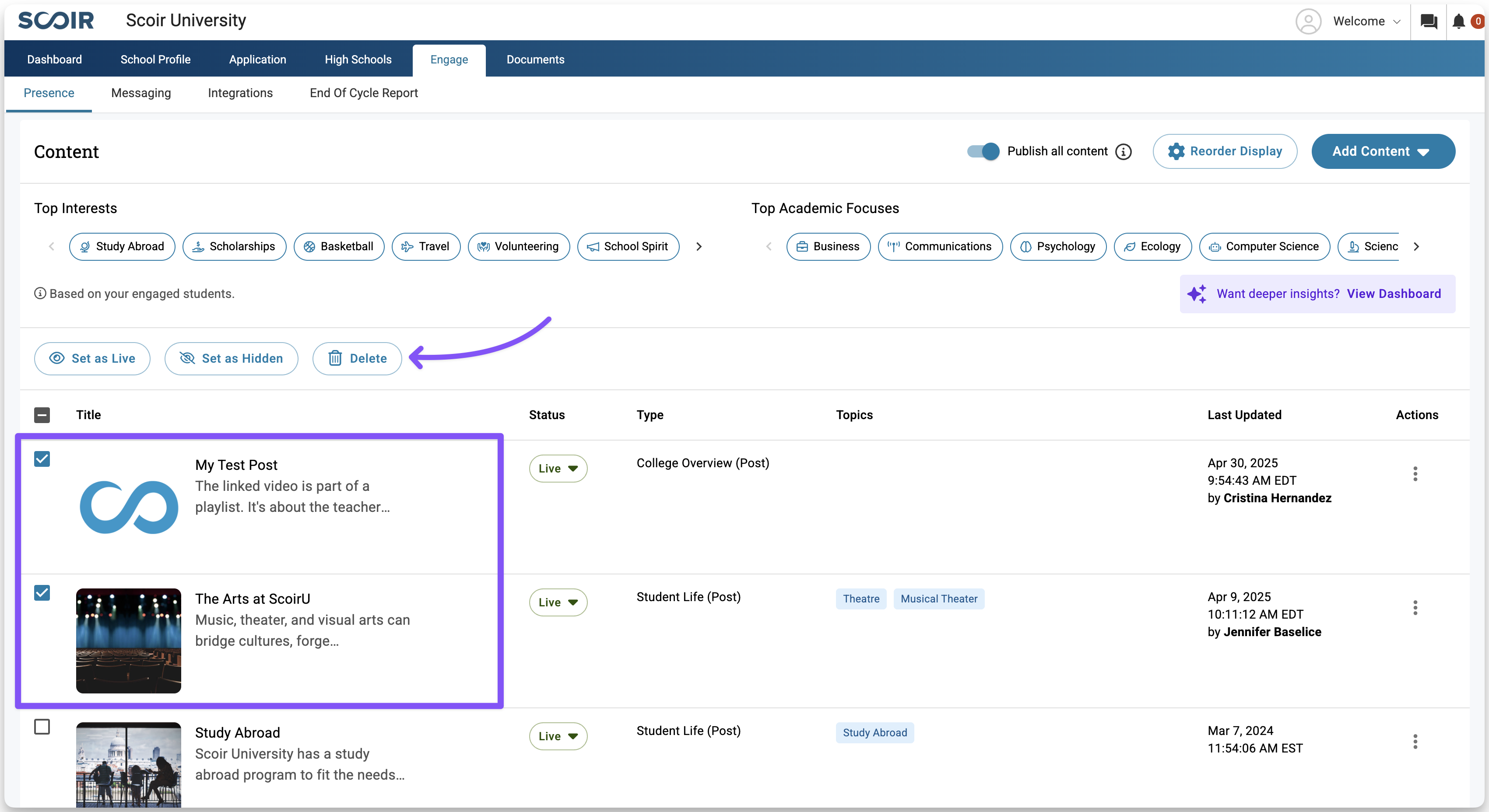Click the Publish all content info icon
This screenshot has width=1489, height=812.
(1123, 151)
